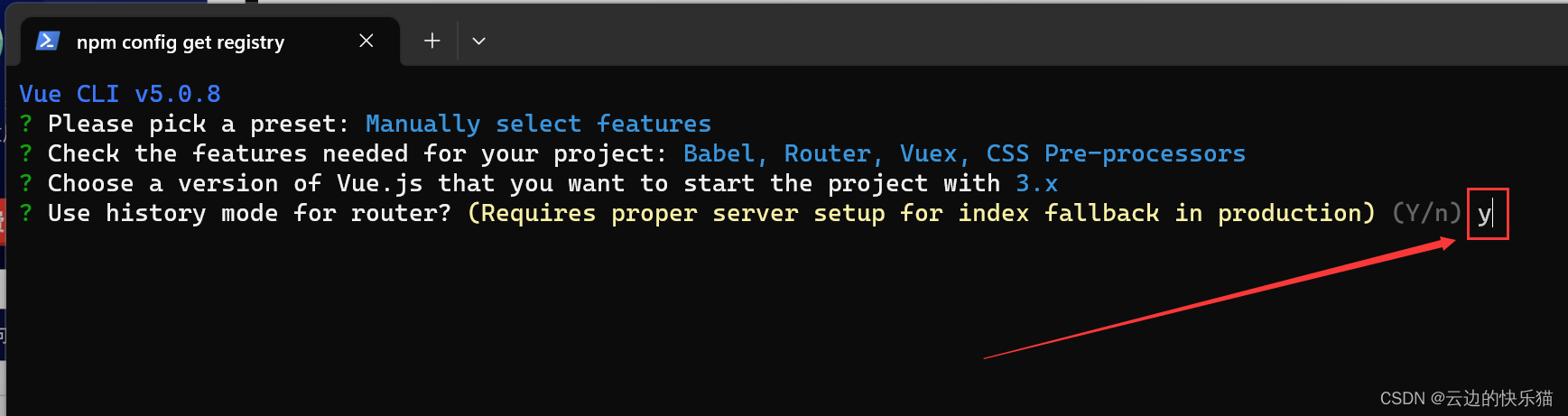
Task: Click 'Manually select features' preset answer
Action: click(x=538, y=124)
